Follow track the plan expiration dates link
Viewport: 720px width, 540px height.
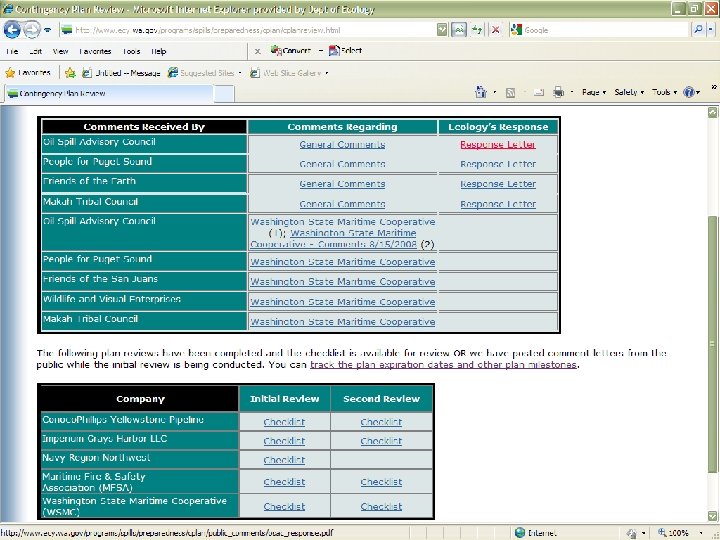point(443,365)
